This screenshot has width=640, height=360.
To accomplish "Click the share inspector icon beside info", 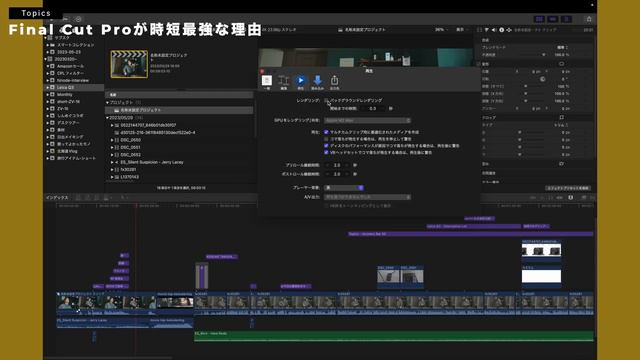I will [509, 30].
